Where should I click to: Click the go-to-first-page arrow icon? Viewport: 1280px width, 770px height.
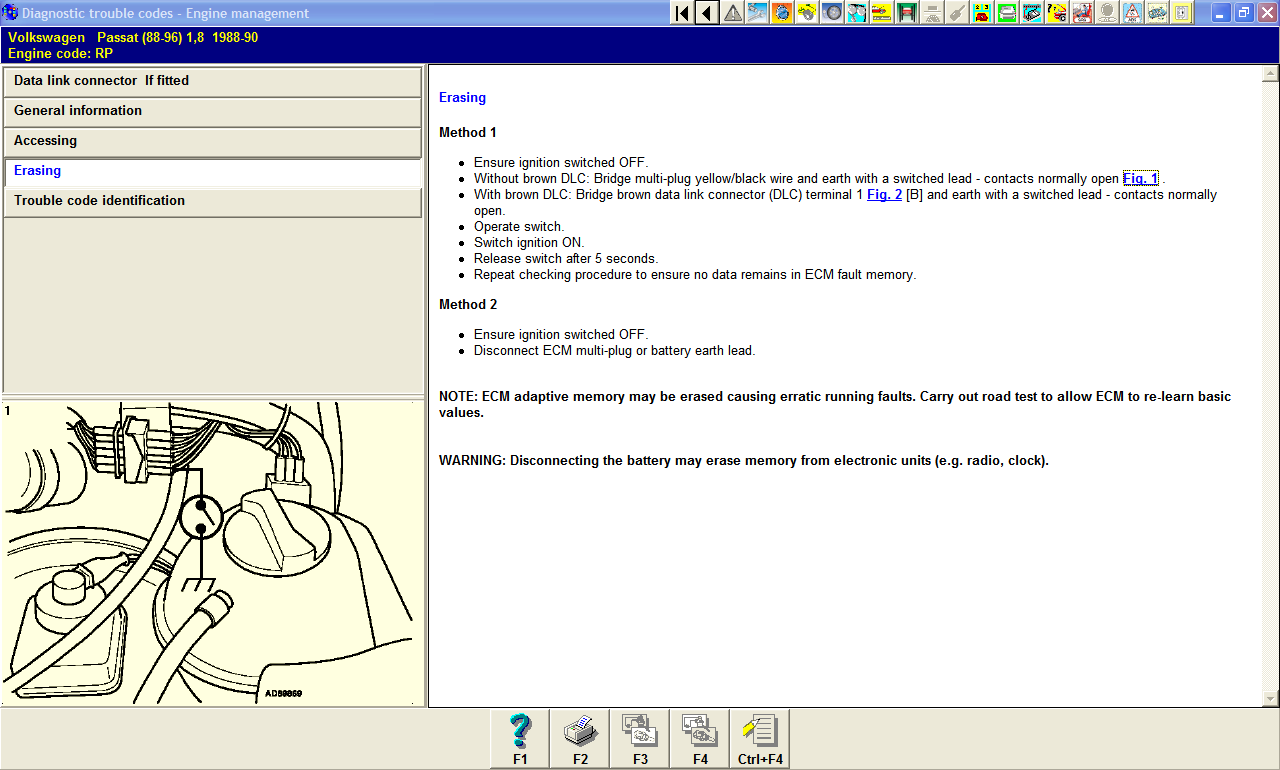point(682,13)
